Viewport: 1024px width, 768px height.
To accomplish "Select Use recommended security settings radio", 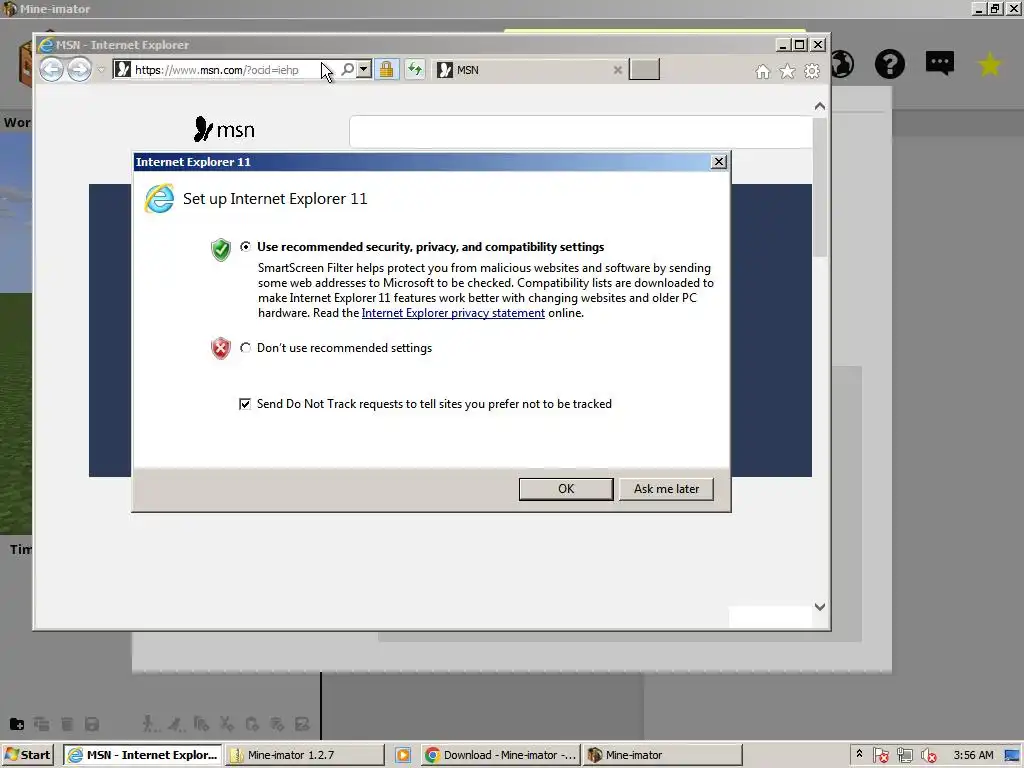I will click(246, 247).
